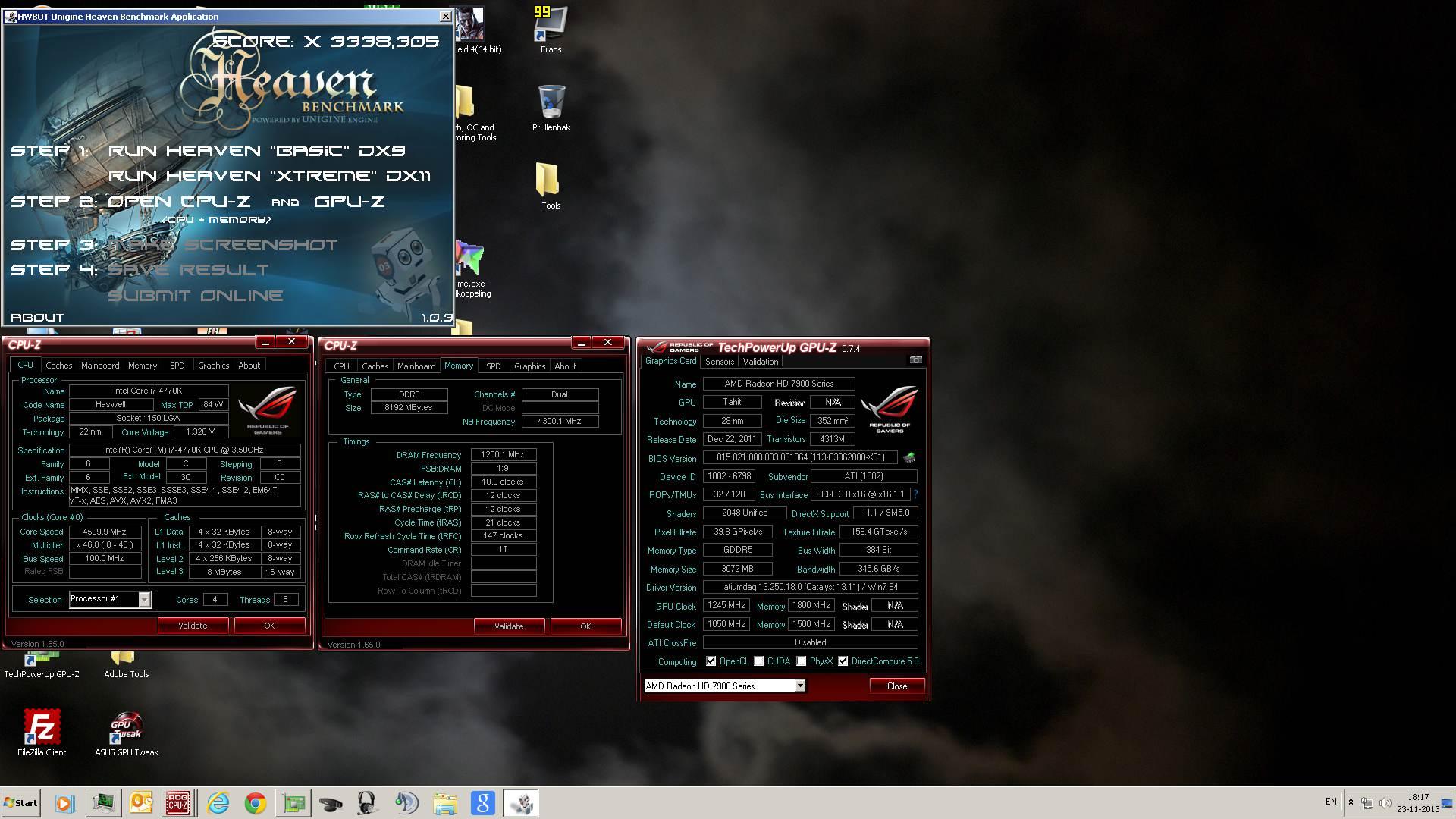The width and height of the screenshot is (1456, 819).
Task: Open the Tools folder on desktop
Action: pyautogui.click(x=551, y=186)
